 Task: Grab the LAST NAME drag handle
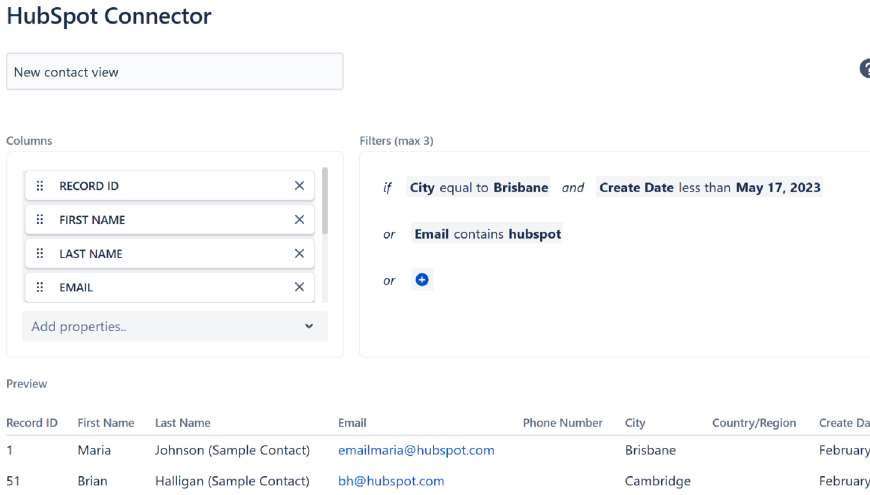click(40, 254)
